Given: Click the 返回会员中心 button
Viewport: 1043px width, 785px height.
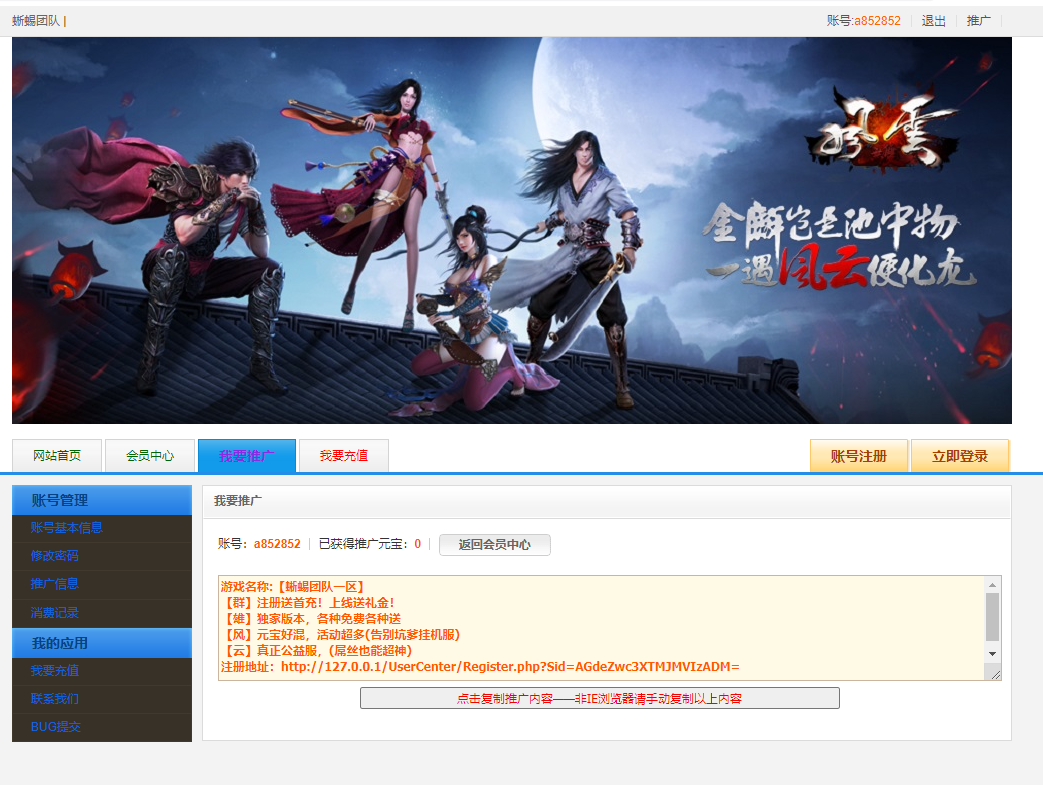Looking at the screenshot, I should [x=494, y=545].
